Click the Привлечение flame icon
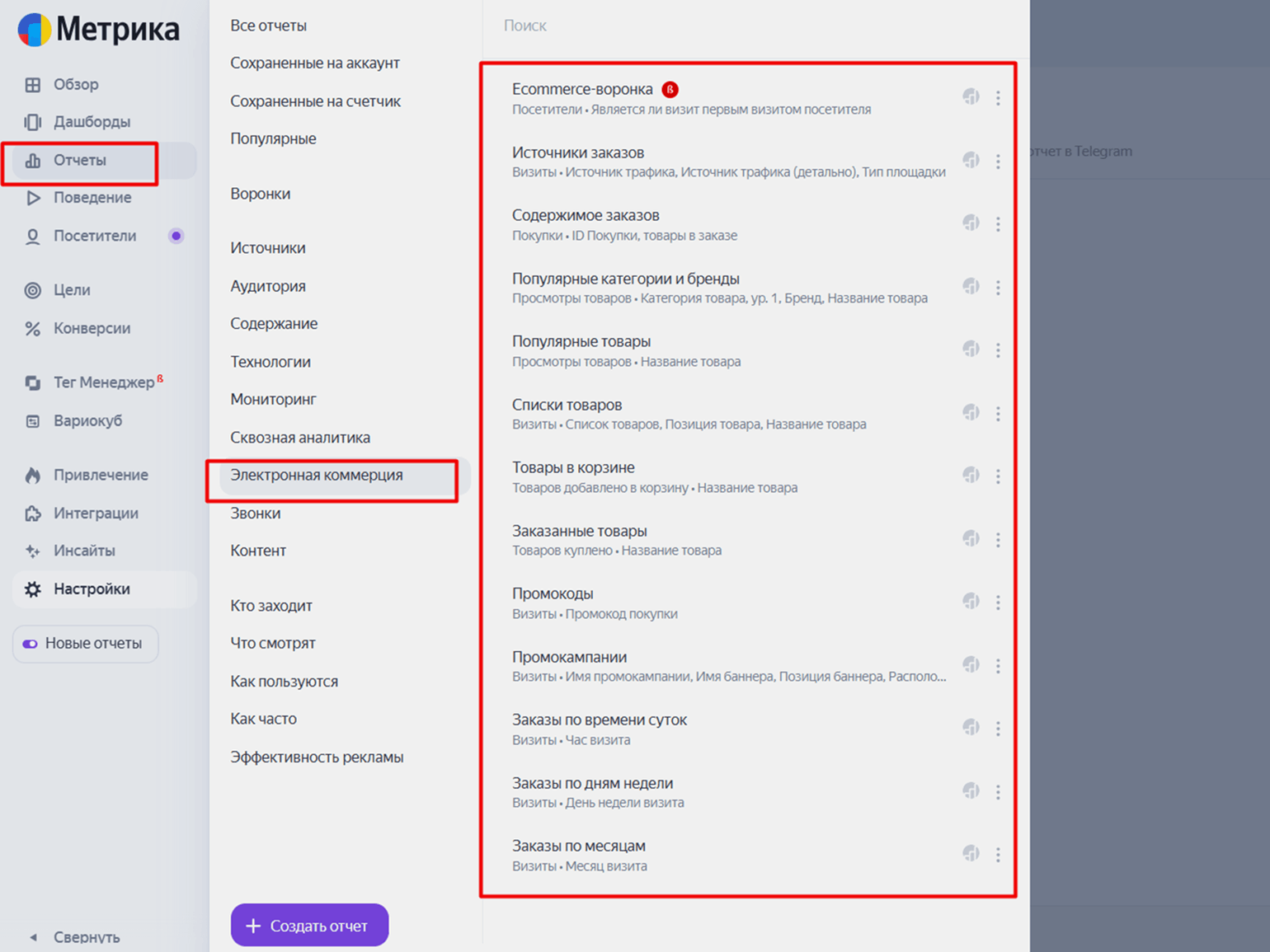 point(33,476)
